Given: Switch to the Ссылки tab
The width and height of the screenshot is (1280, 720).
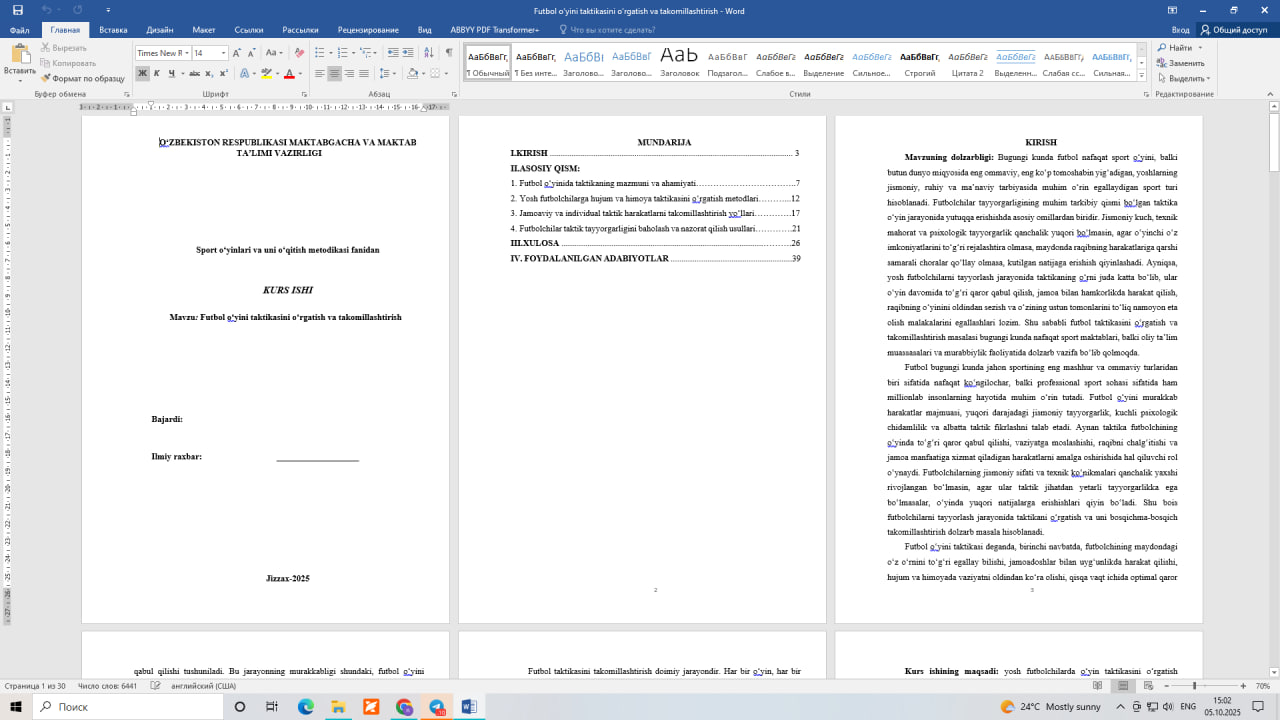Looking at the screenshot, I should (x=249, y=30).
